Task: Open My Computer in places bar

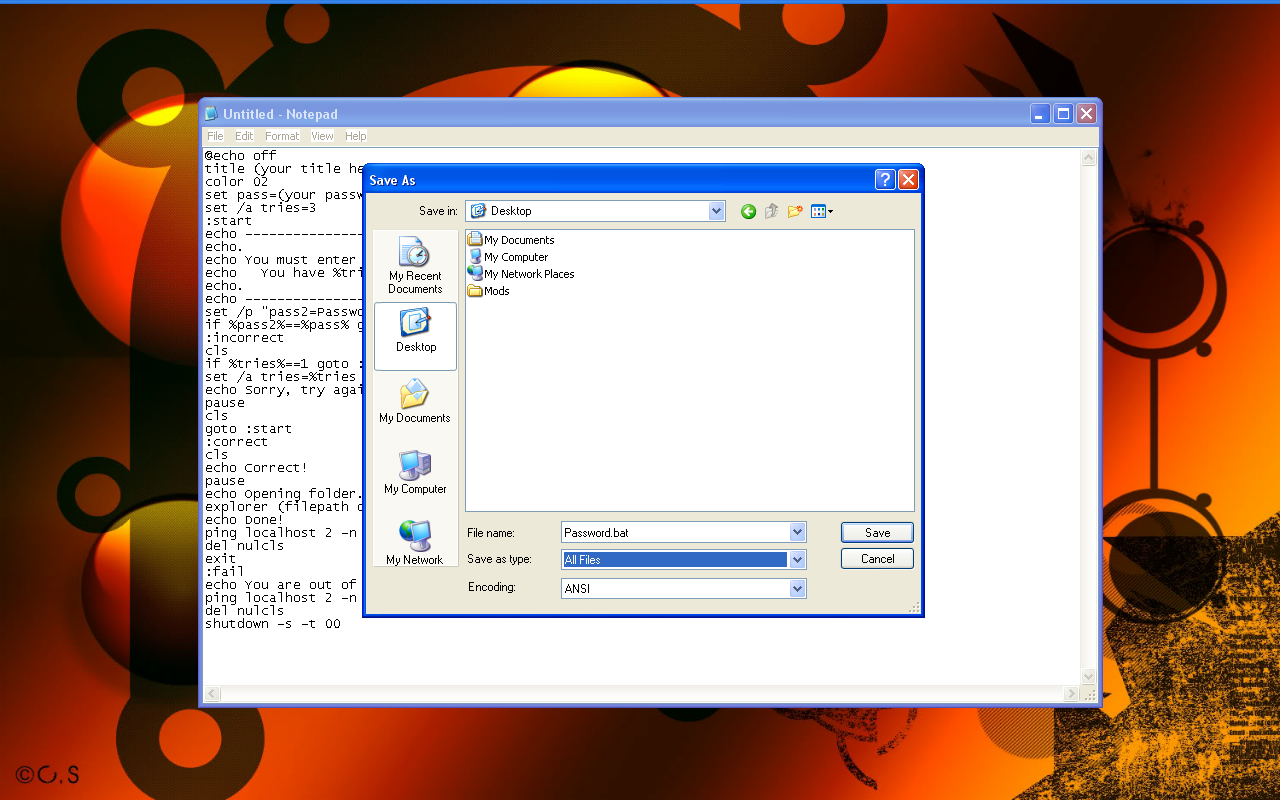Action: point(415,473)
